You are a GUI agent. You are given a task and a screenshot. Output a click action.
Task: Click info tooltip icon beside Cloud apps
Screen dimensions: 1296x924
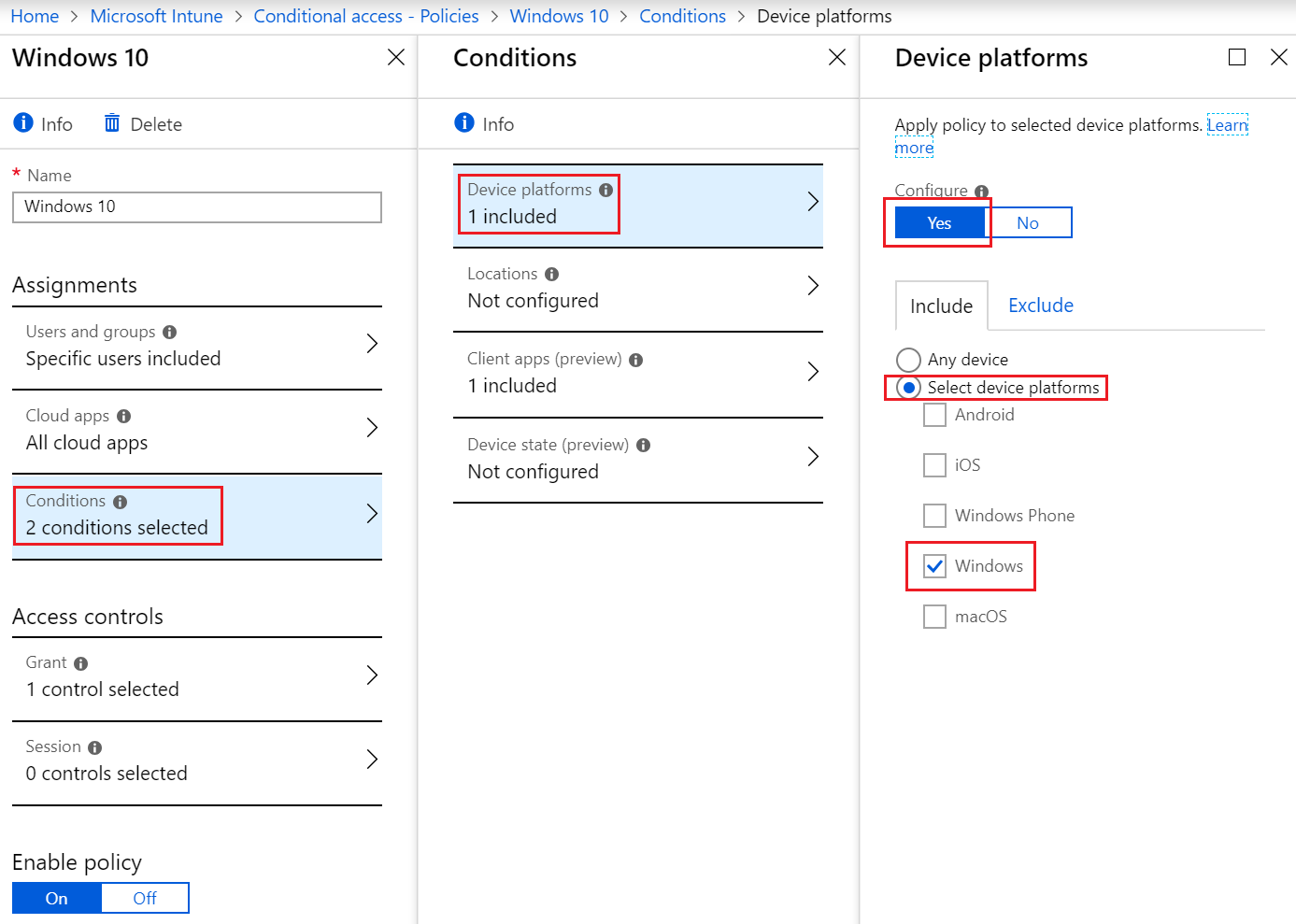point(124,416)
